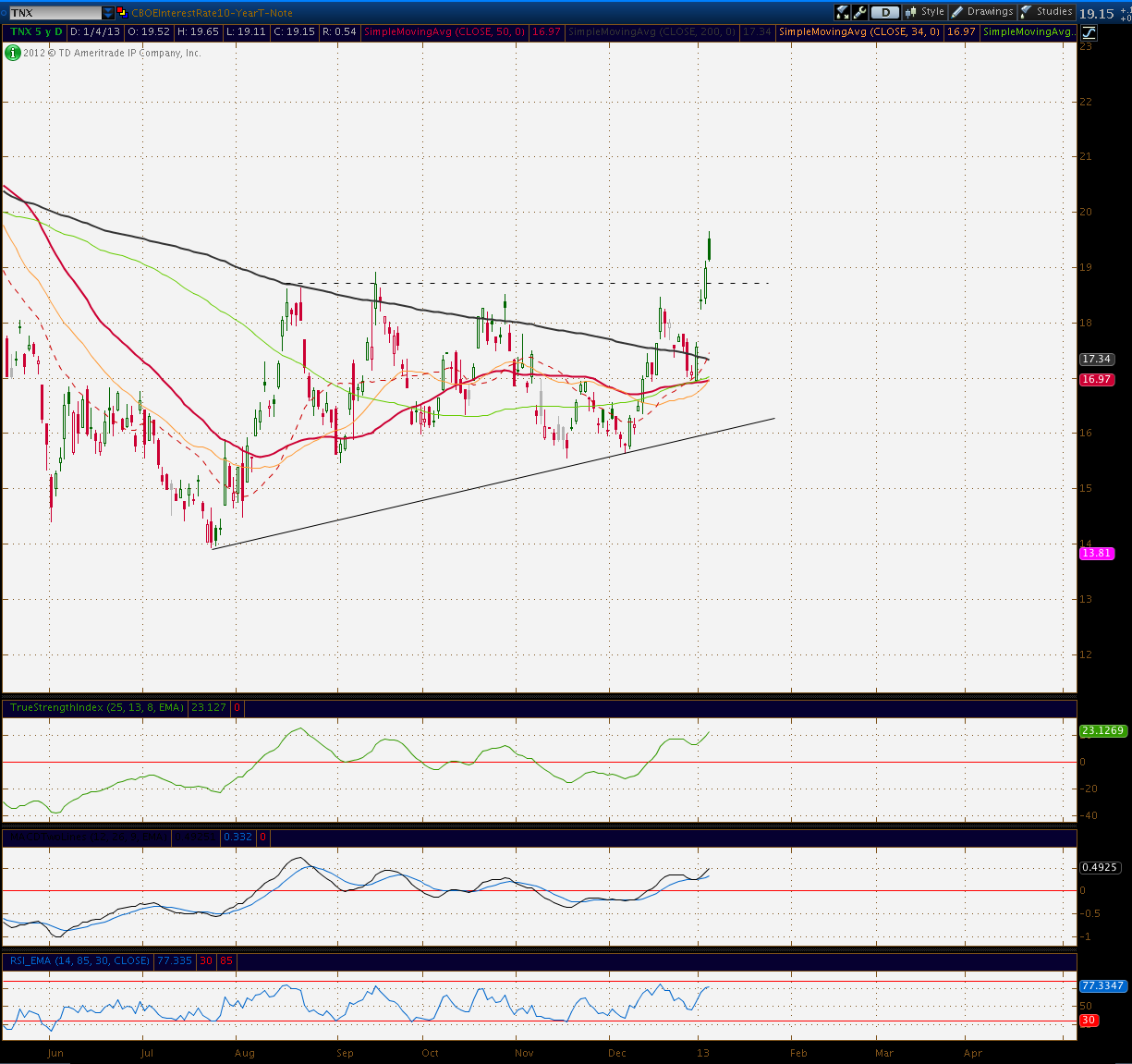This screenshot has width=1132, height=1064.
Task: Click the colored symbol link icon
Action: click(x=122, y=13)
